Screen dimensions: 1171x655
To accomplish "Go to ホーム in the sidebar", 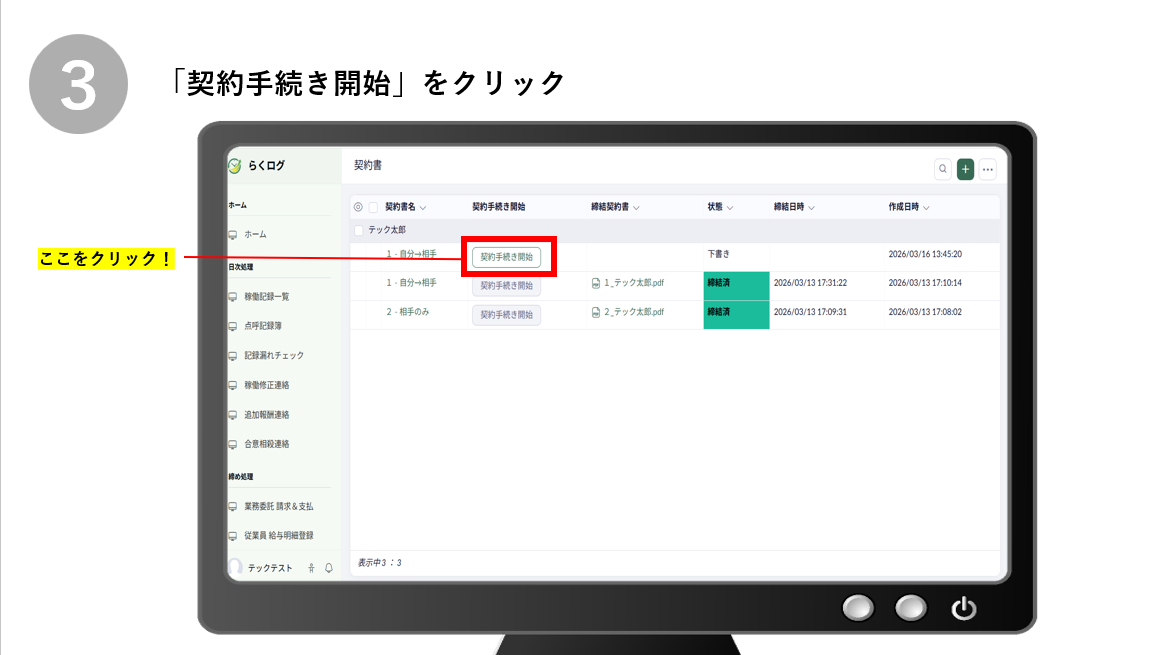I will click(x=255, y=234).
